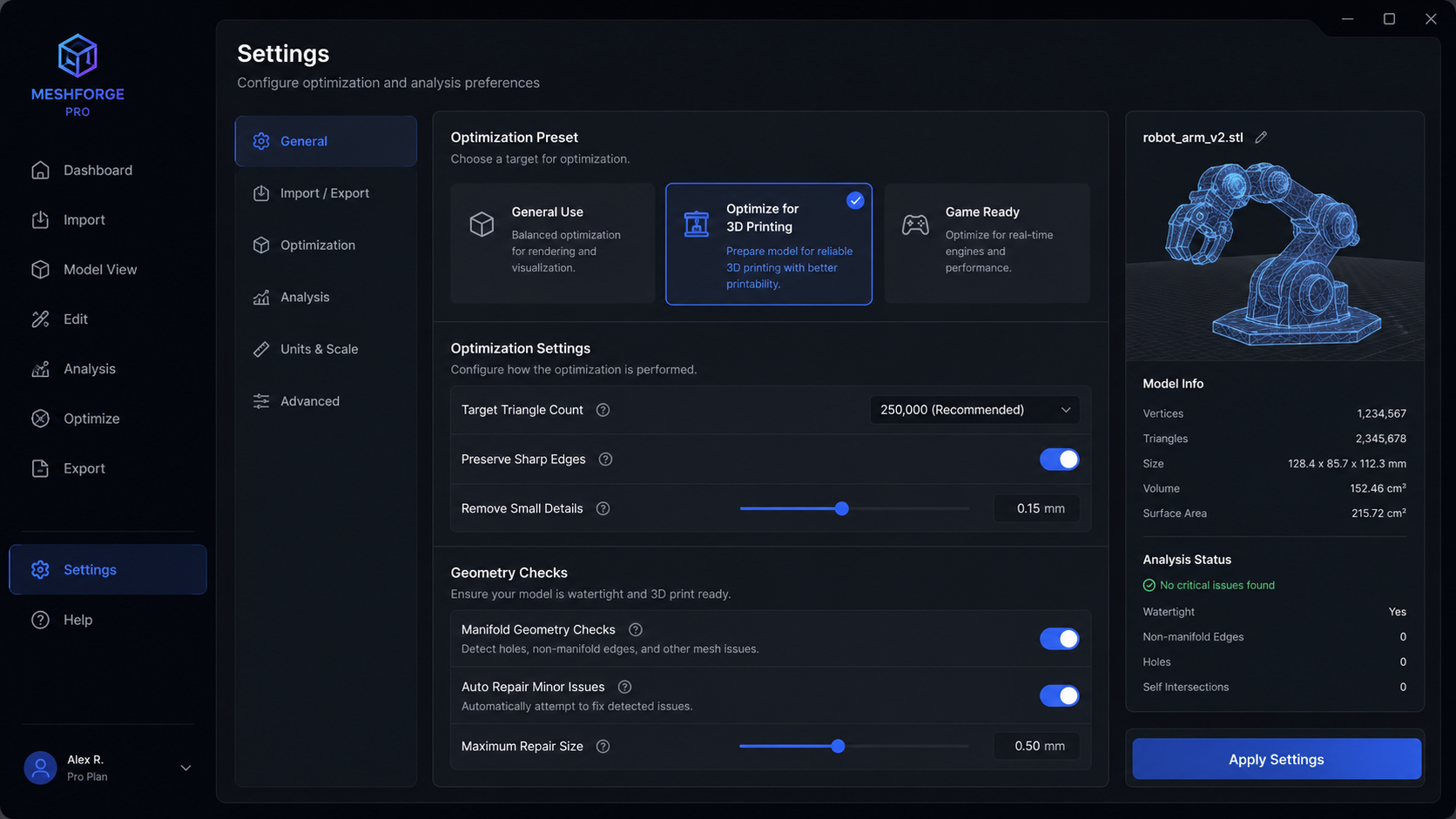
Task: Click the Apply Settings button
Action: pyautogui.click(x=1277, y=759)
